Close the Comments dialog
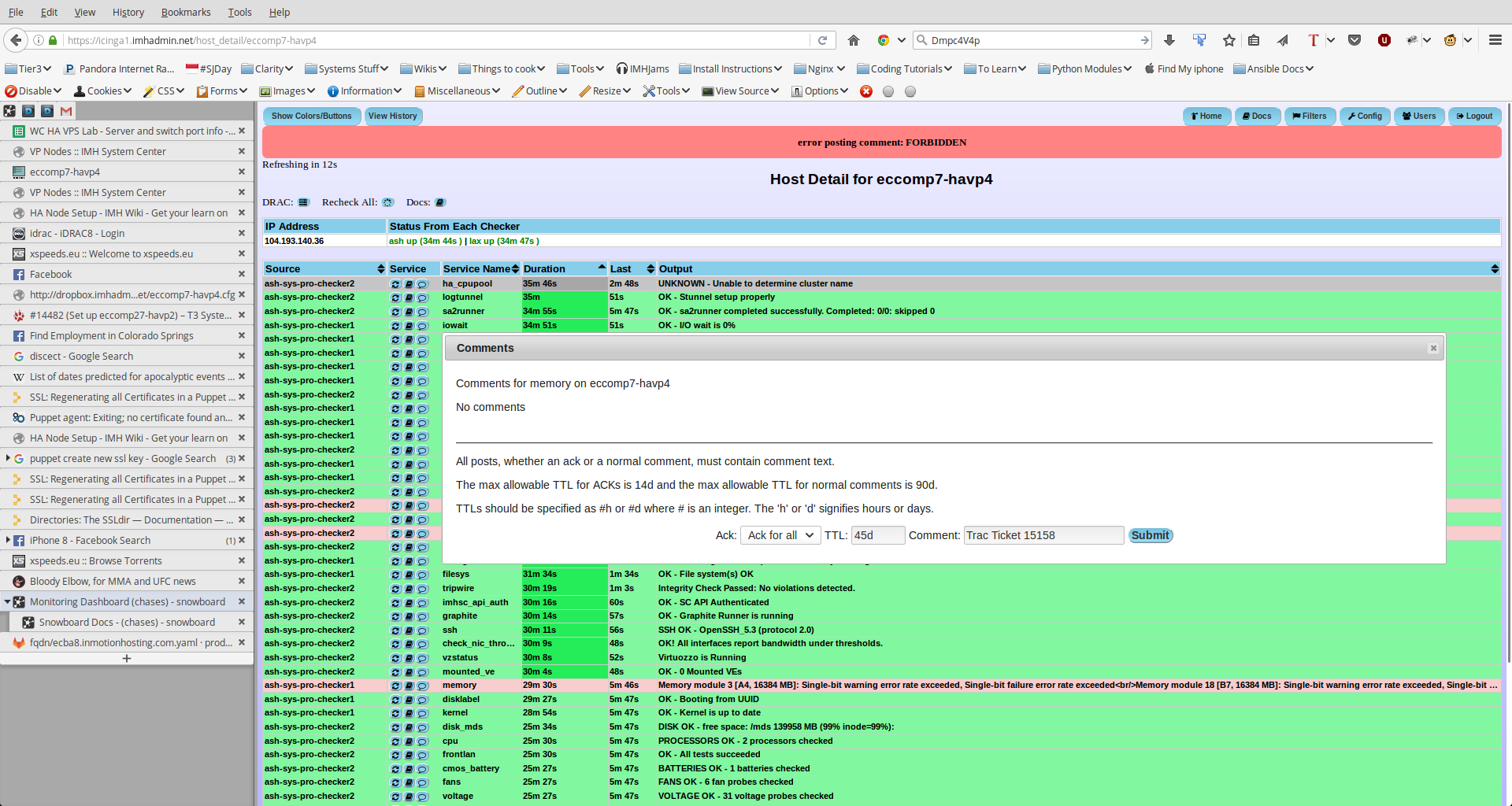Image resolution: width=1512 pixels, height=806 pixels. [x=1433, y=348]
